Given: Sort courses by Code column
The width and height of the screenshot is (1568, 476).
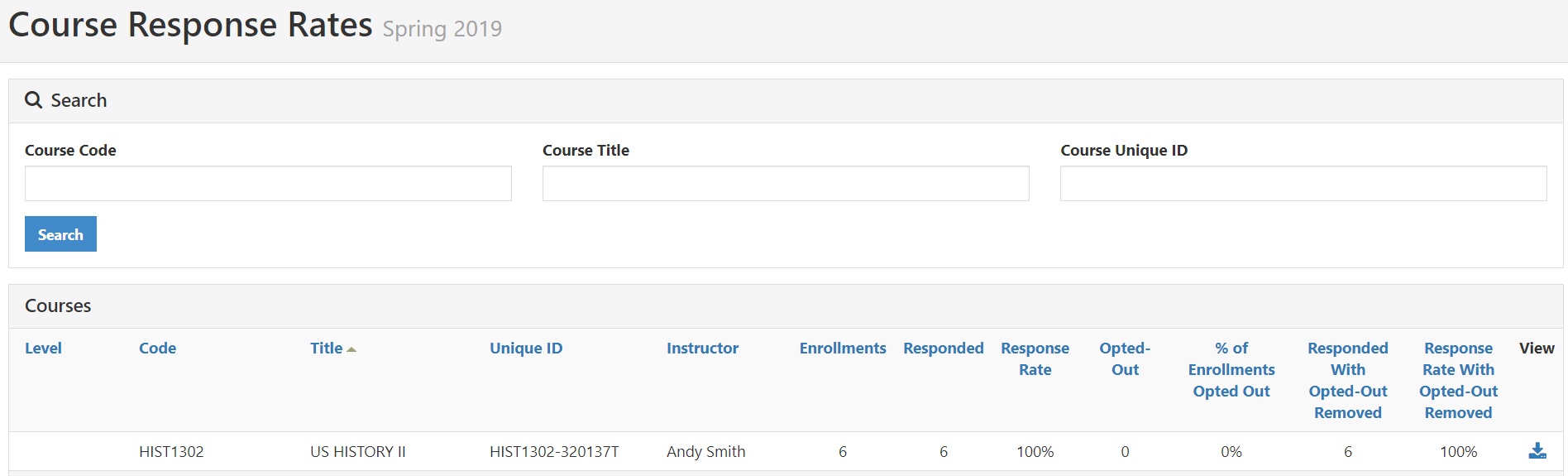Looking at the screenshot, I should point(157,349).
